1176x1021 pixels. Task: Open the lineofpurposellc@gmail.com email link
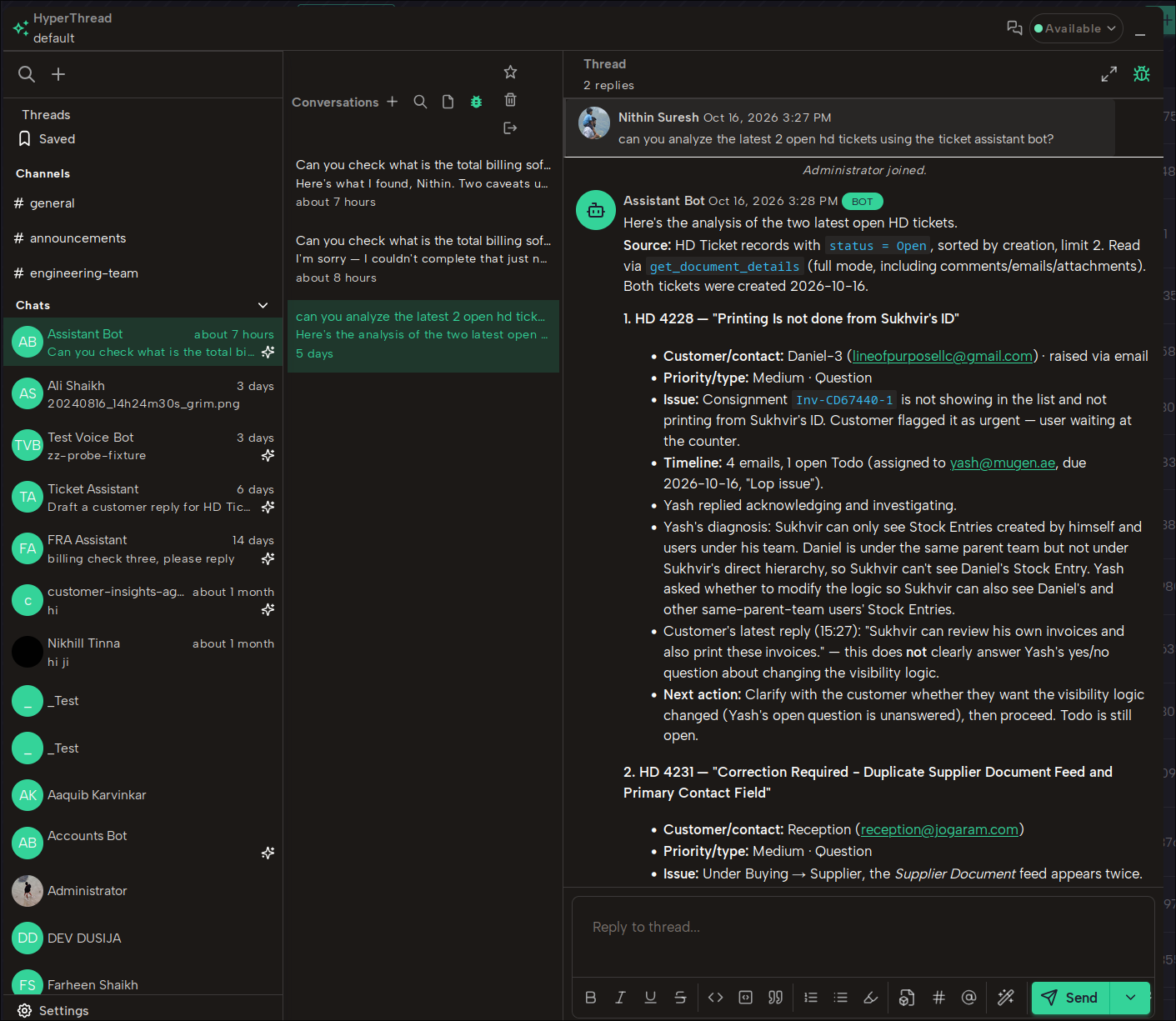pos(943,356)
